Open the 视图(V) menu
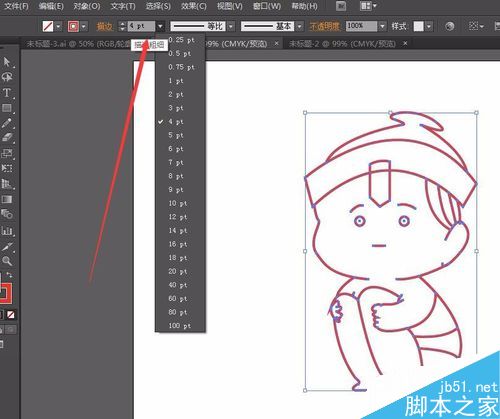Viewport: 500px width, 419px height. pos(230,6)
